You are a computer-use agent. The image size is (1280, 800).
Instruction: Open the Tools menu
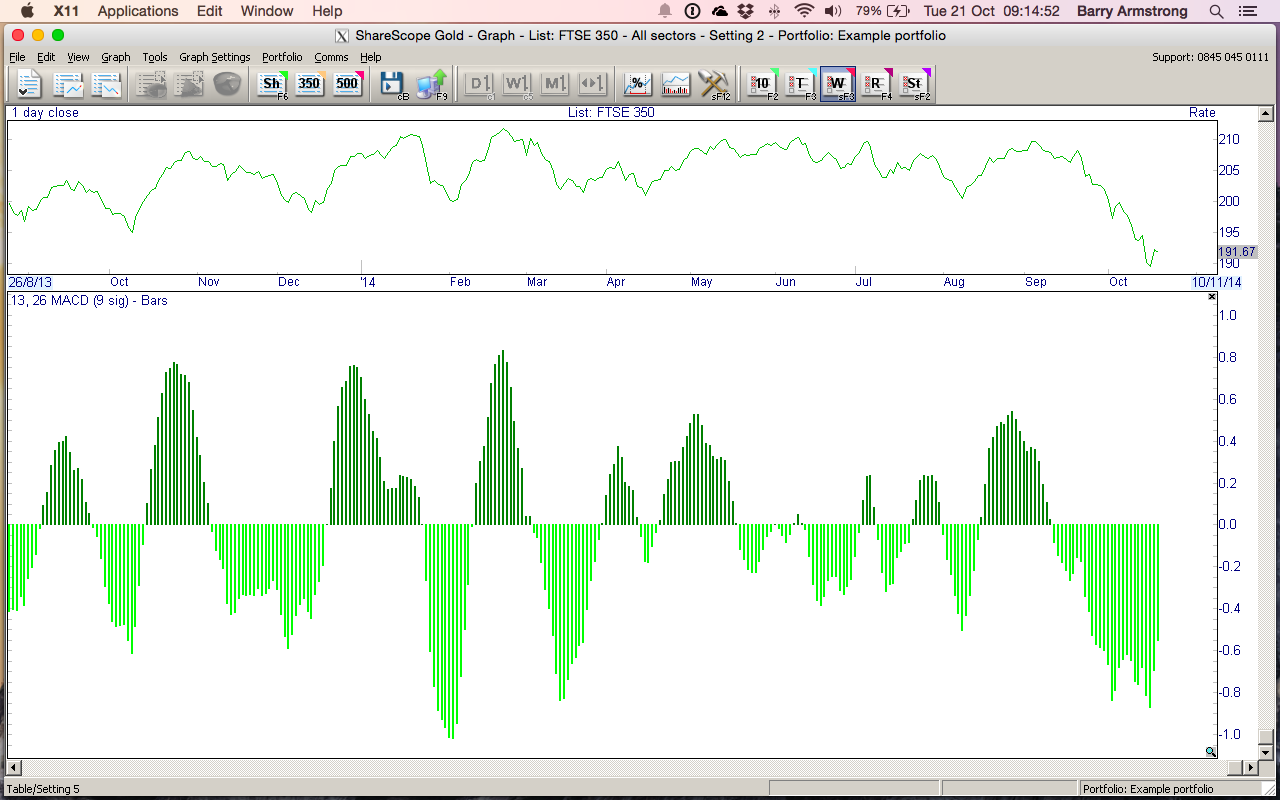pos(155,57)
